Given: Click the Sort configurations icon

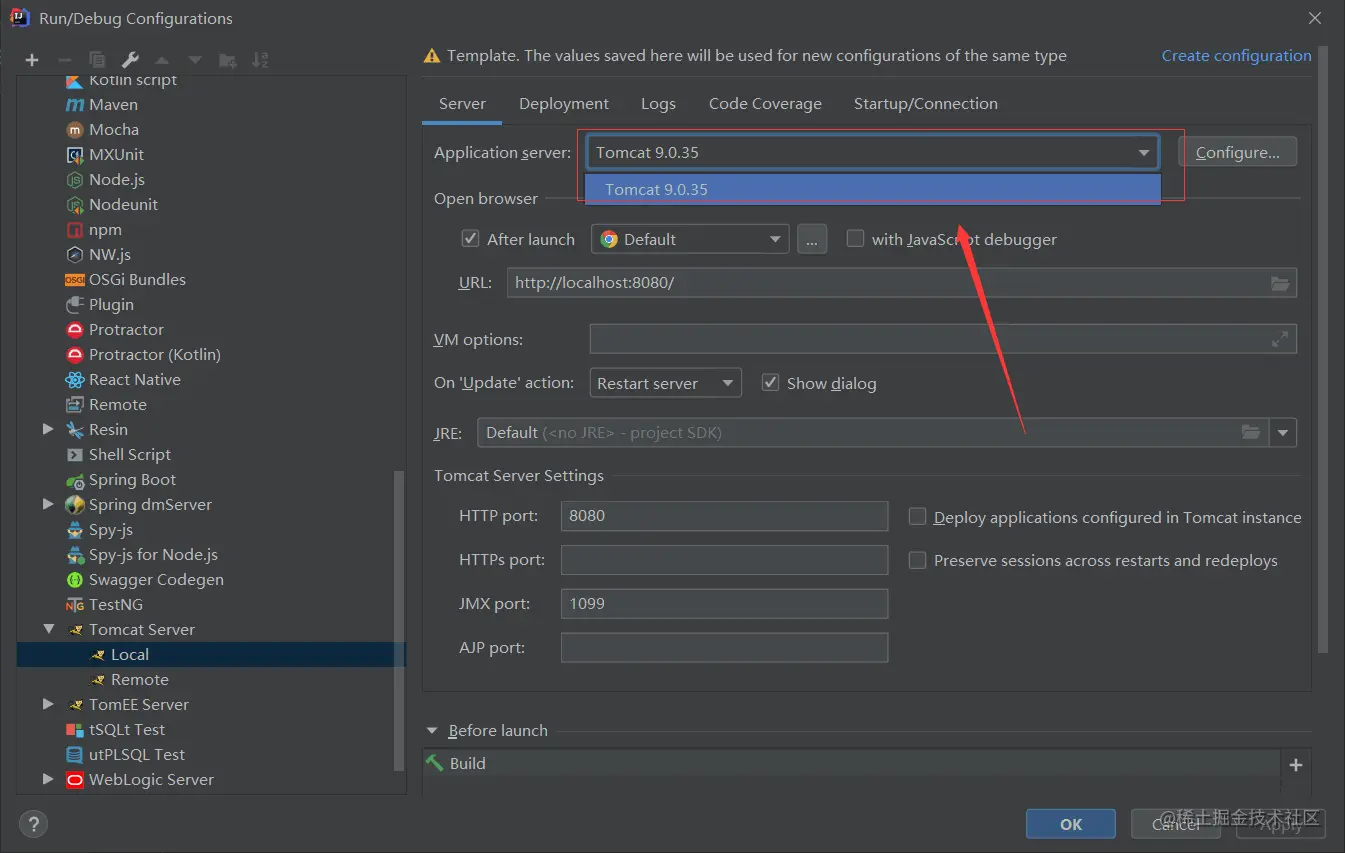Looking at the screenshot, I should [x=260, y=60].
